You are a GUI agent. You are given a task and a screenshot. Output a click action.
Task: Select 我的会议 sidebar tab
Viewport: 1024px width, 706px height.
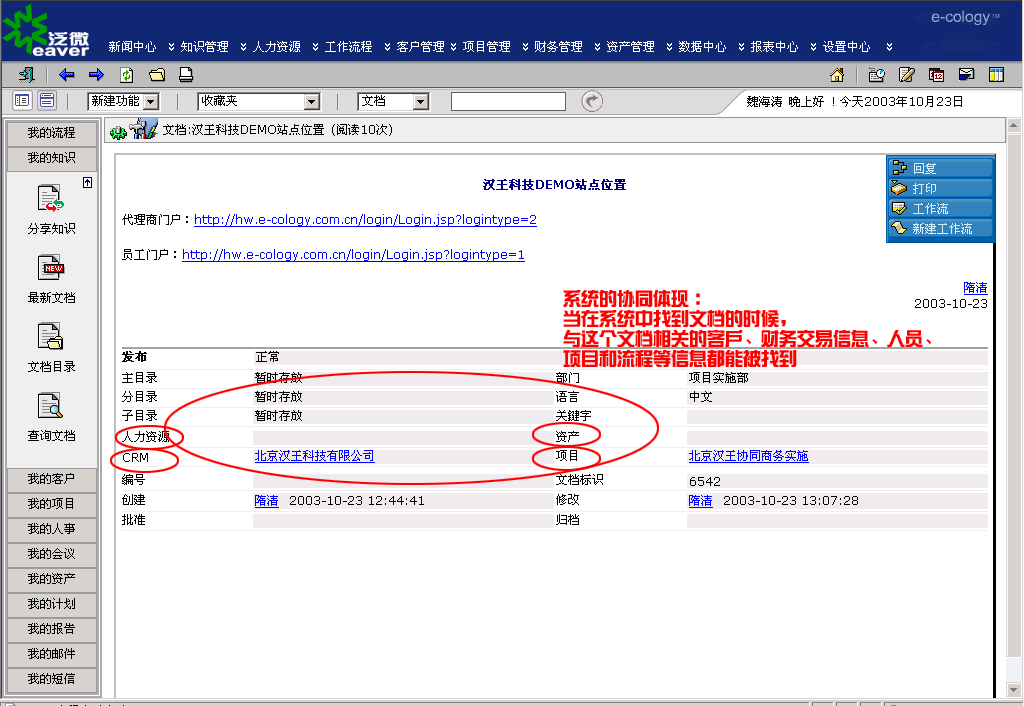tap(52, 554)
